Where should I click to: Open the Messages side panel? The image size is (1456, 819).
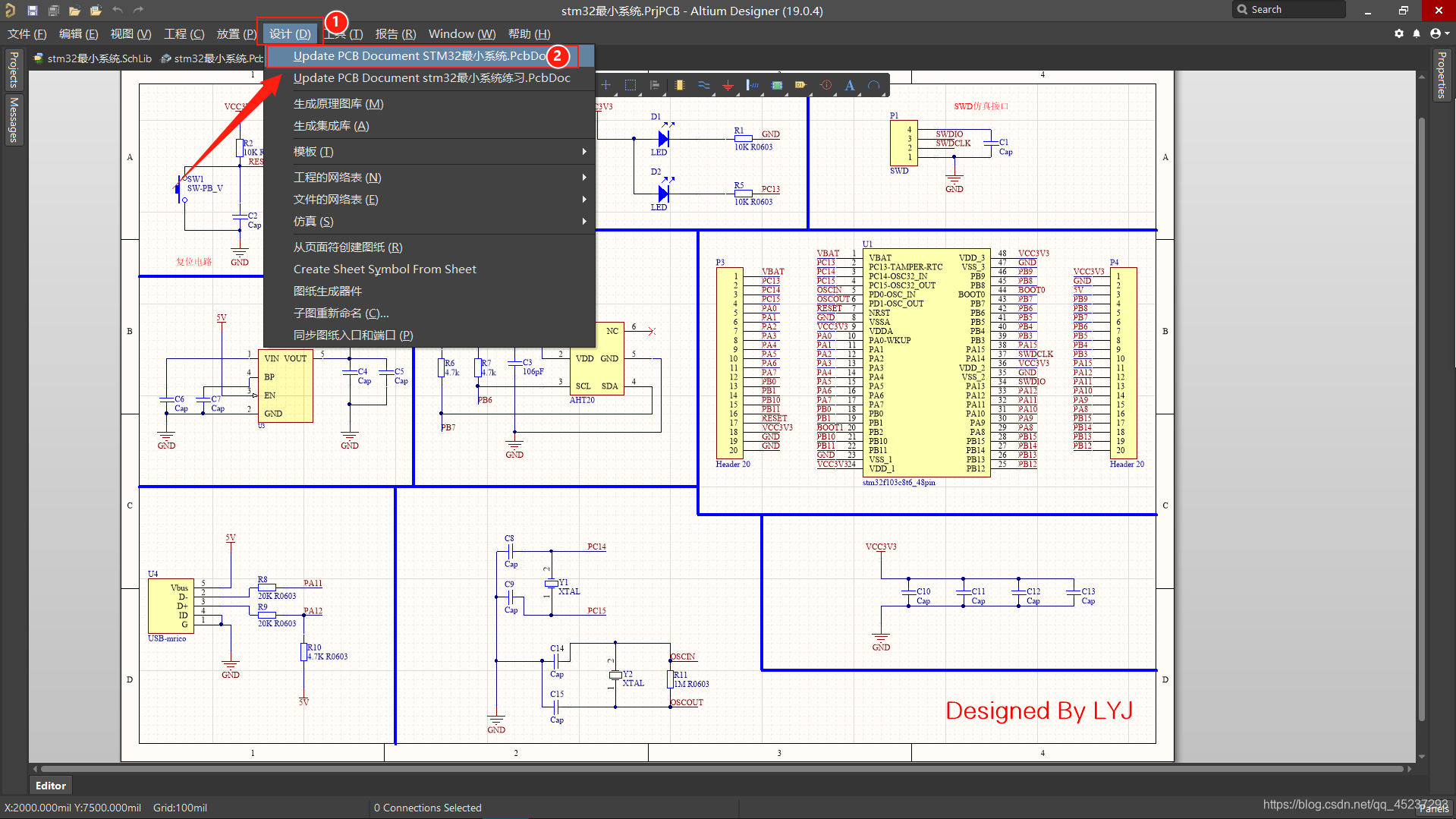coord(14,120)
